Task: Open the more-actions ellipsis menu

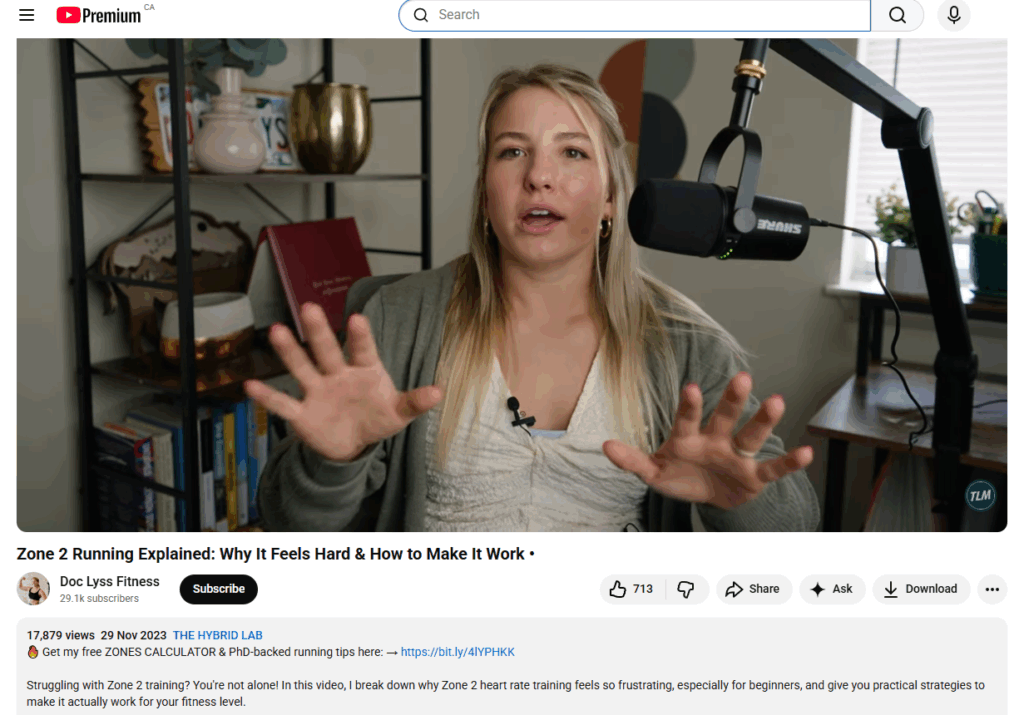Action: [992, 589]
